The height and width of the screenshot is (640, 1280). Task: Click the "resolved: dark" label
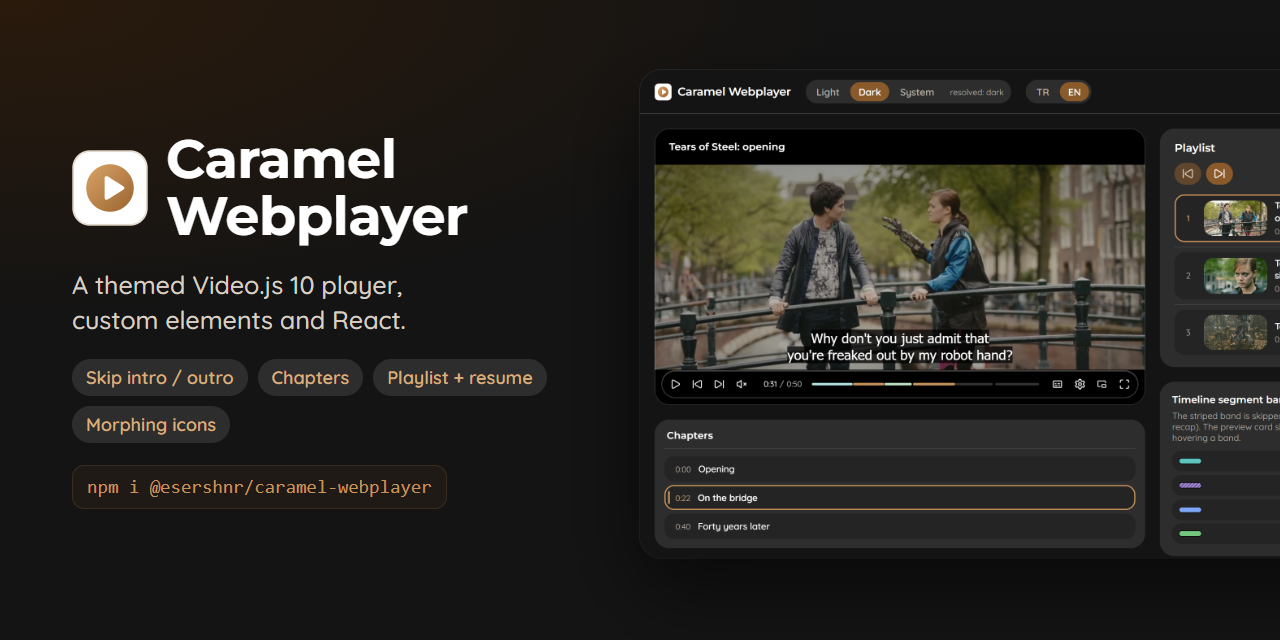click(x=977, y=92)
